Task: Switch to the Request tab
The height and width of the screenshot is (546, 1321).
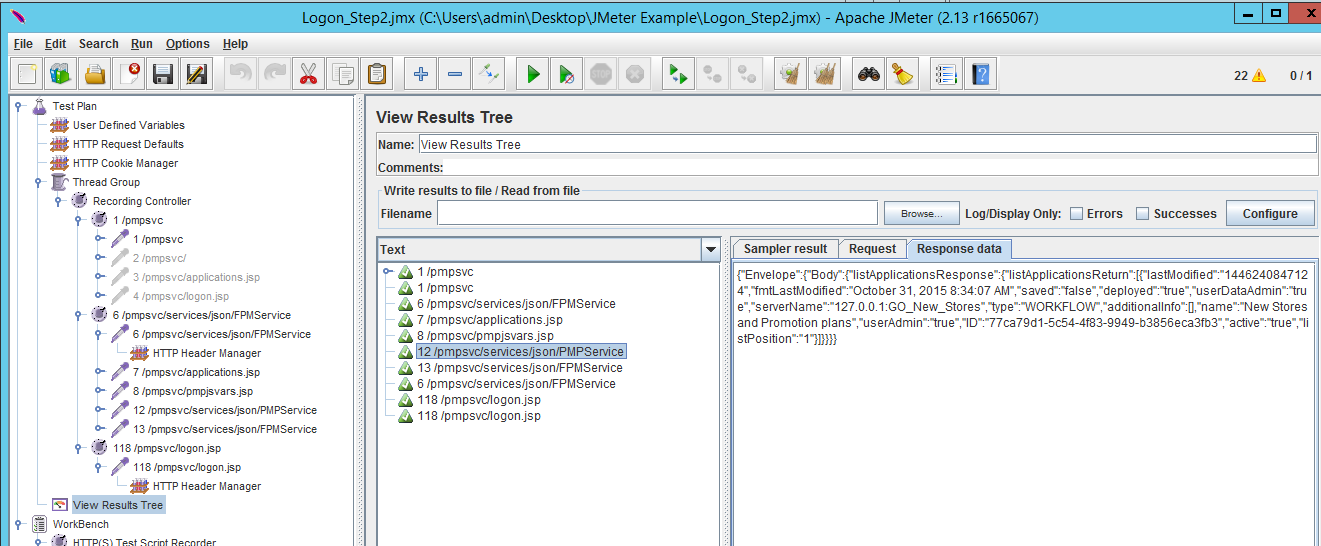Action: [872, 249]
